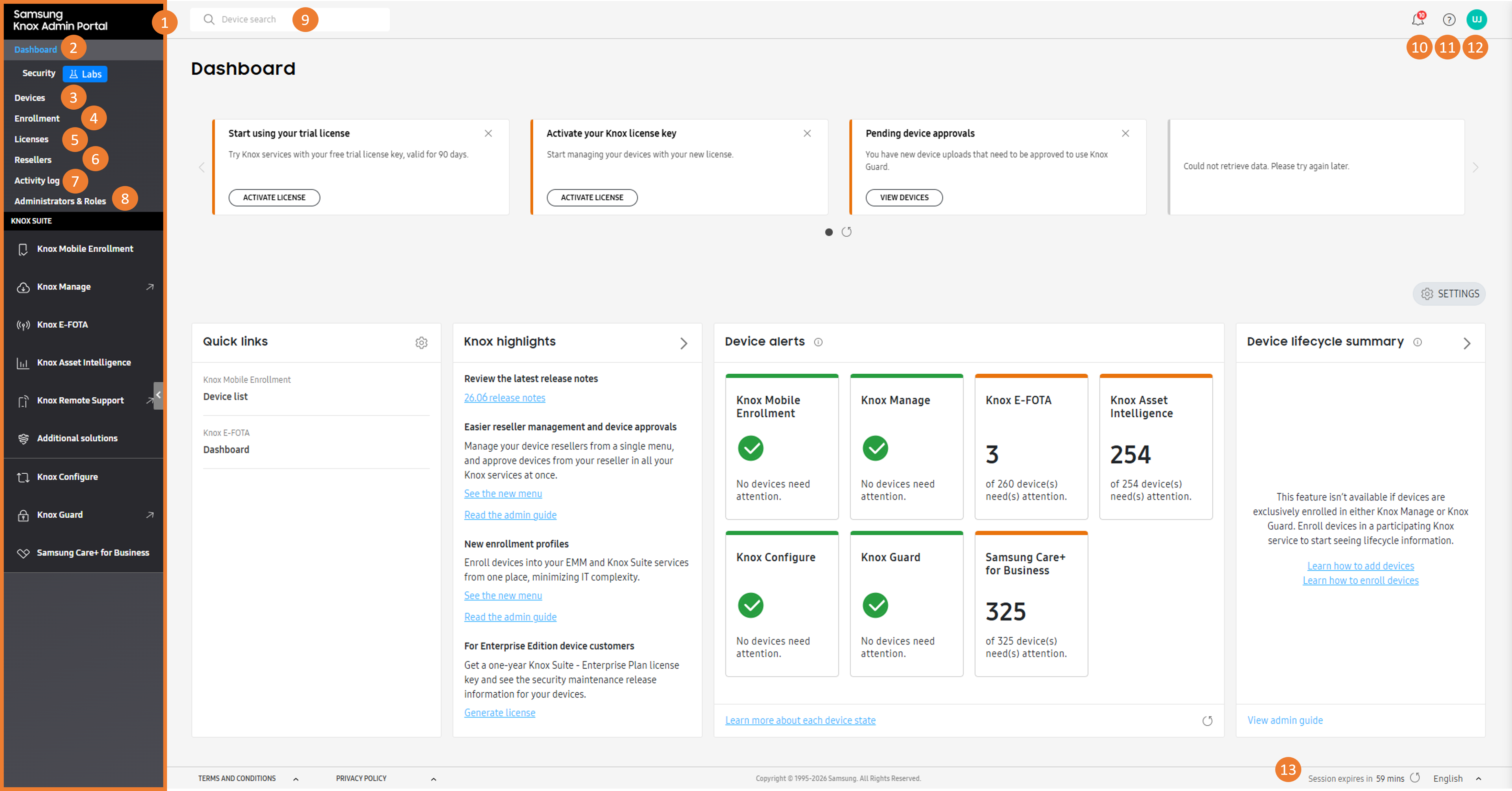Viewport: 1512px width, 791px height.
Task: Expand Device lifecycle summary chevron
Action: [x=1466, y=343]
